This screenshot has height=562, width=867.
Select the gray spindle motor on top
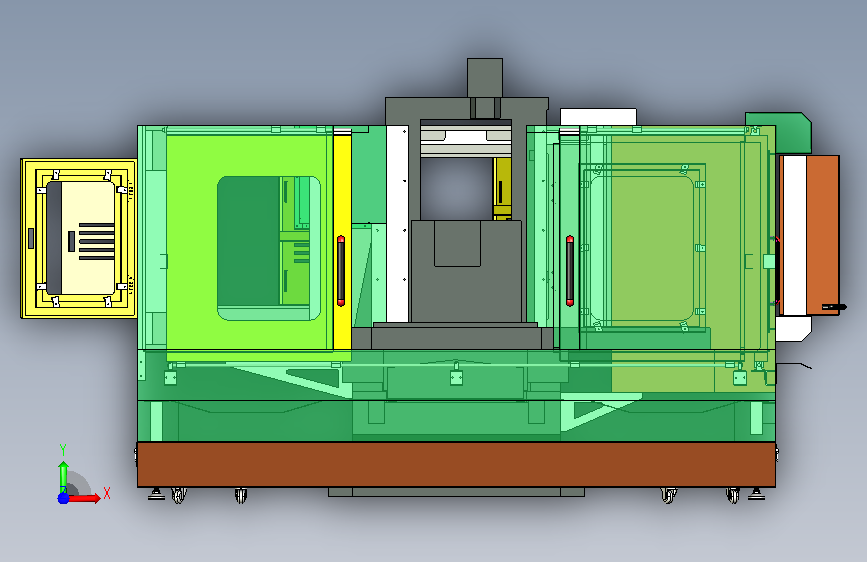pos(485,77)
